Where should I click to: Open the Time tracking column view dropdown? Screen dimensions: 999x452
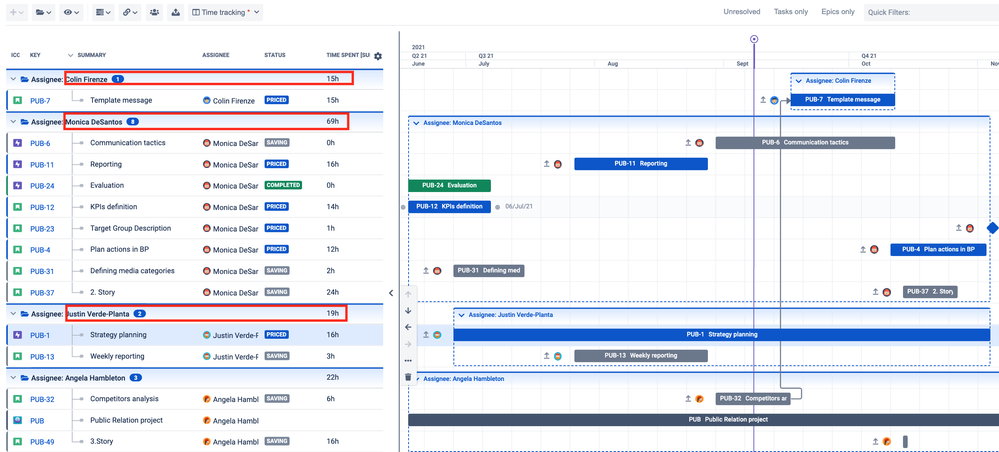coord(226,12)
